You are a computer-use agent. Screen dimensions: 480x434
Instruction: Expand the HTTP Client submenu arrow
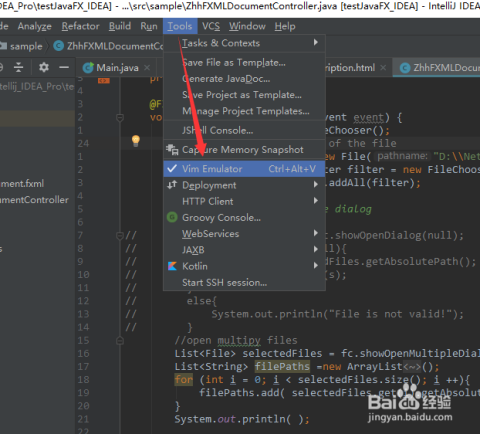315,201
